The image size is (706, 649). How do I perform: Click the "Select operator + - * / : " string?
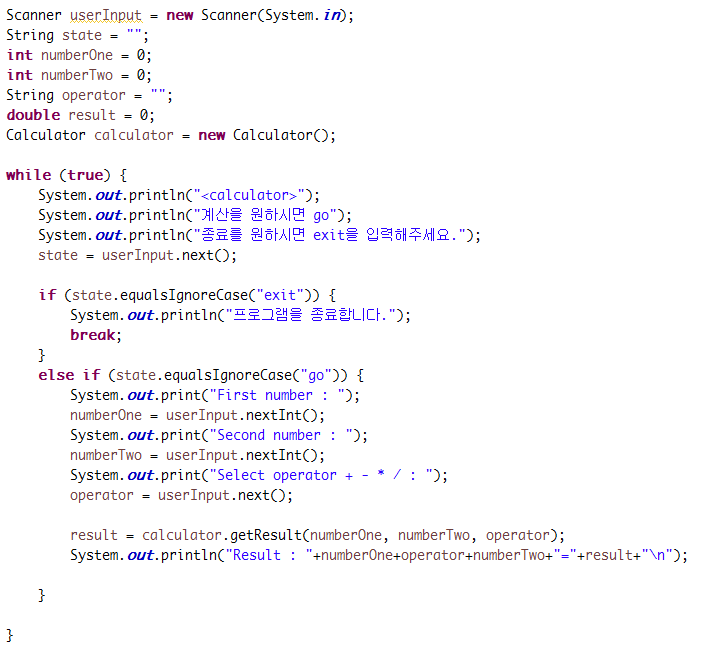click(x=321, y=476)
